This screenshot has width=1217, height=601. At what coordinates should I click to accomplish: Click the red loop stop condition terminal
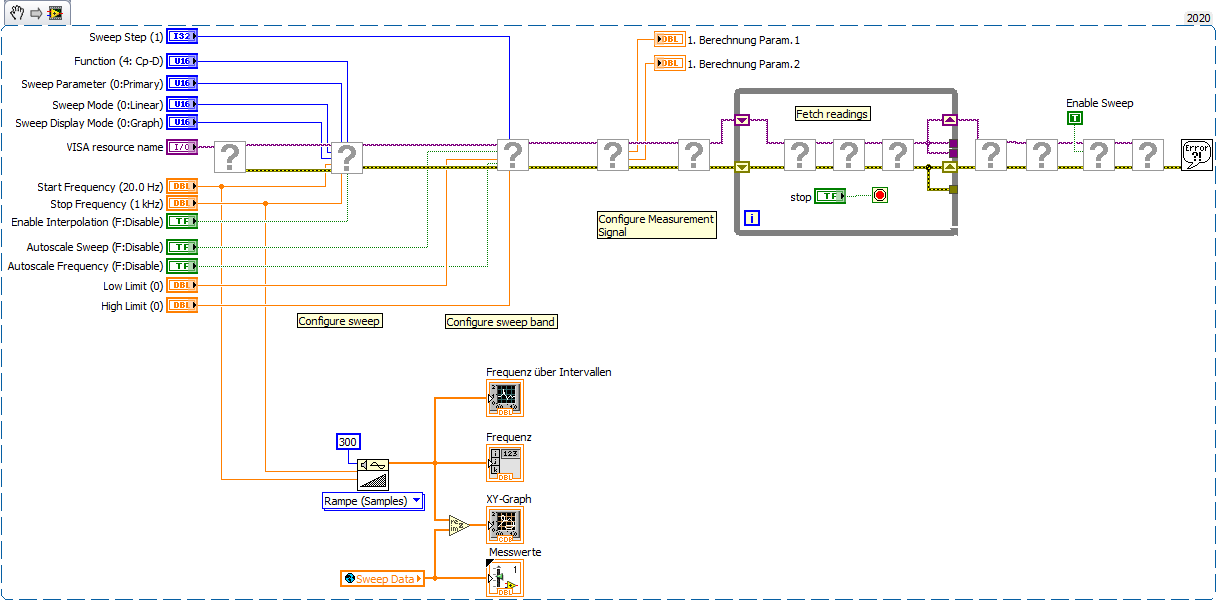[x=880, y=196]
